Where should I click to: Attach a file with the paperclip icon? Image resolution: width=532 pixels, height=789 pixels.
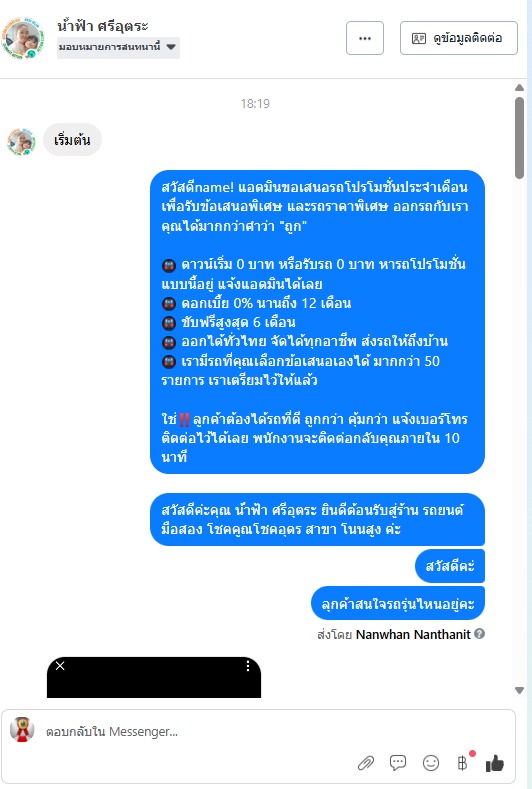(366, 763)
